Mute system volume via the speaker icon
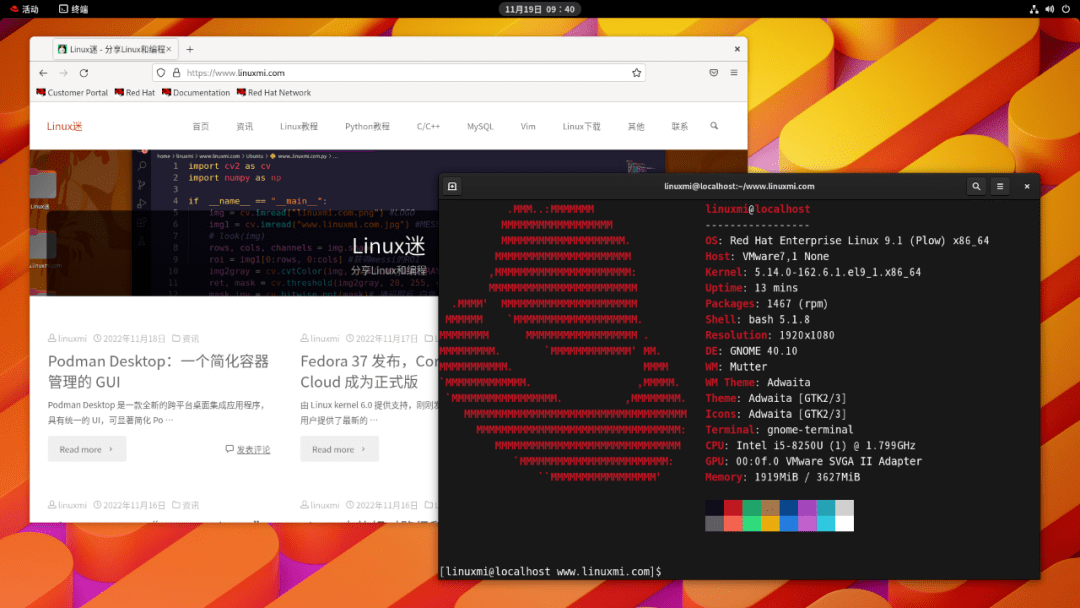 [x=1048, y=10]
